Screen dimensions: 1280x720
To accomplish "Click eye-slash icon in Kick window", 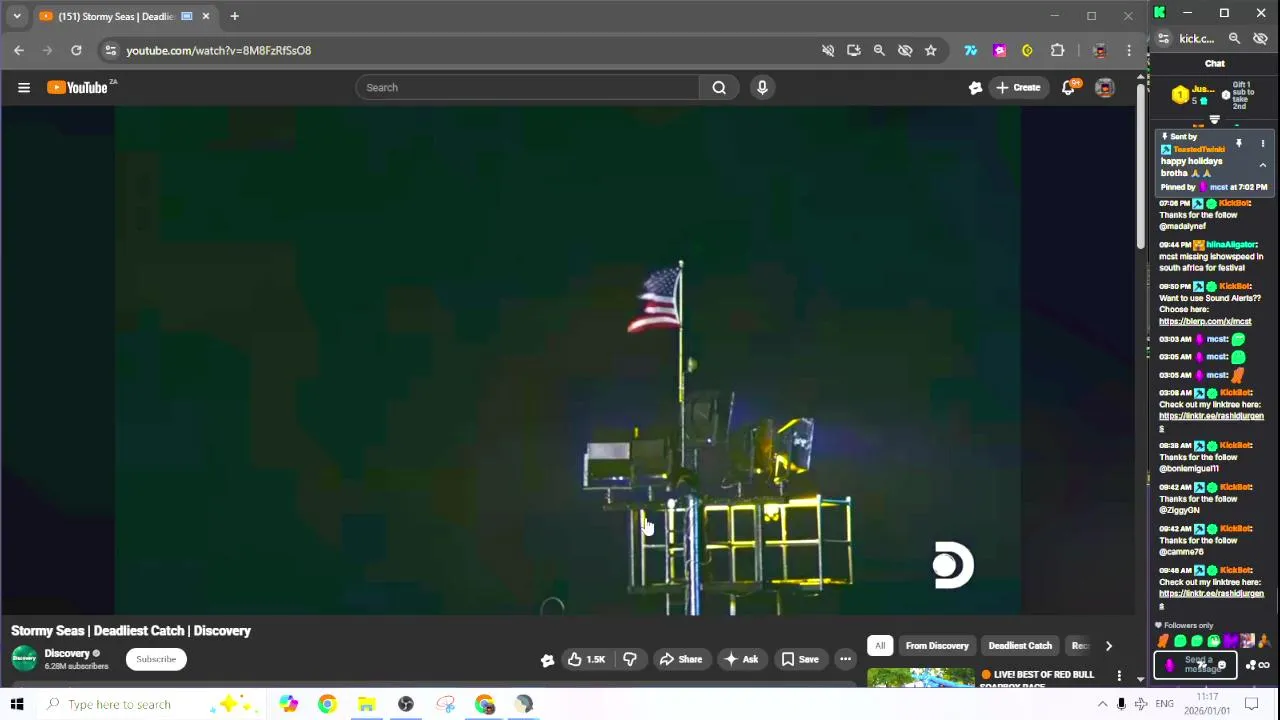I will click(x=1260, y=39).
